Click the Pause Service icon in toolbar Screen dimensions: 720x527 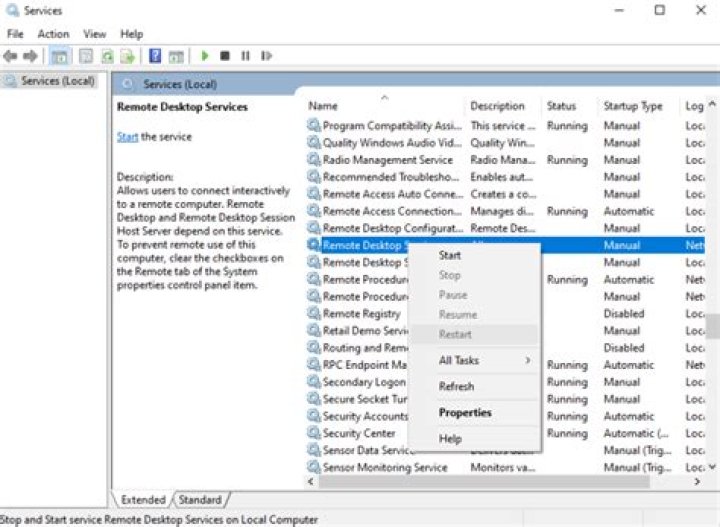(245, 56)
